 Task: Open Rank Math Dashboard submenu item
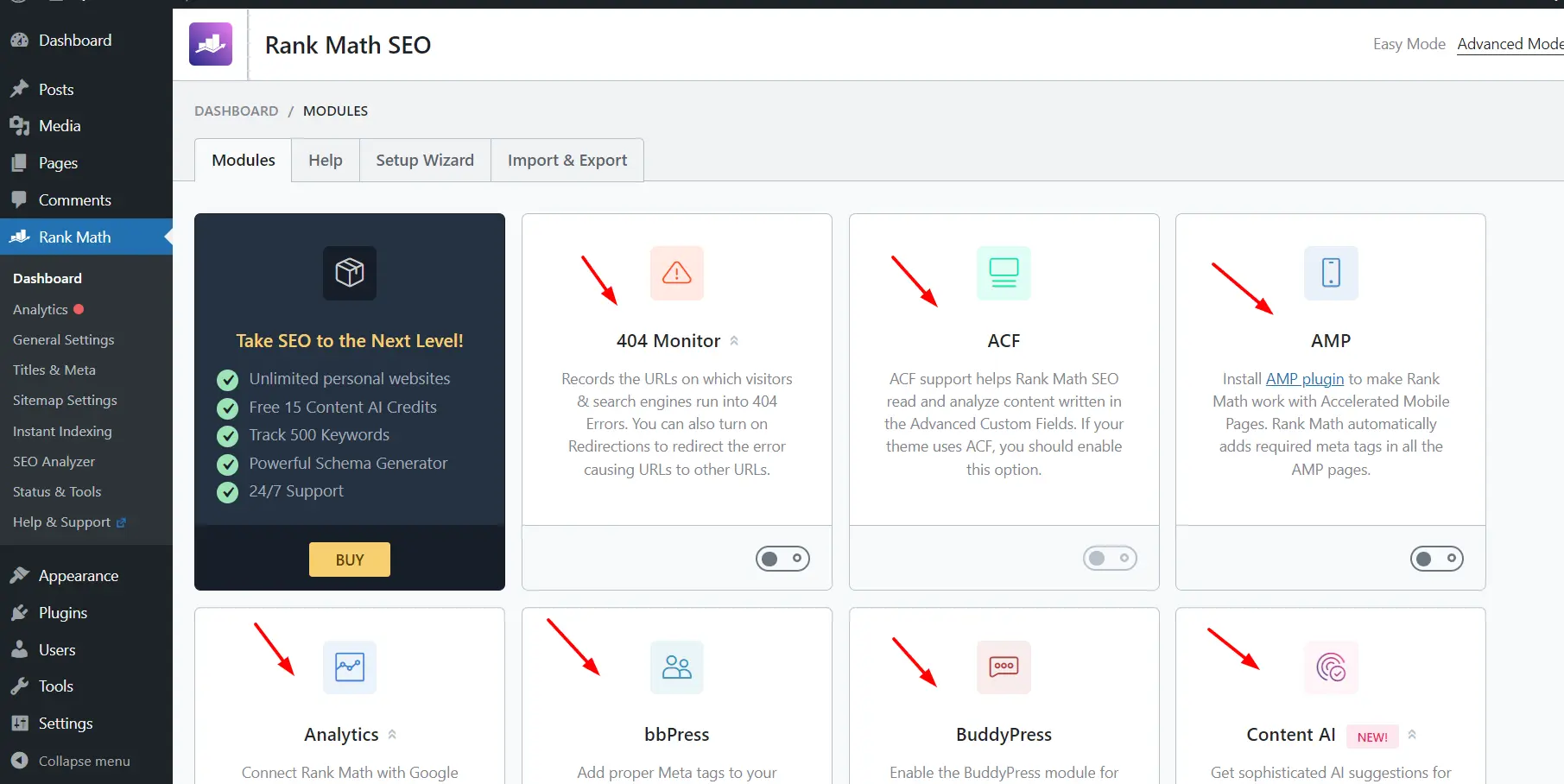[x=47, y=278]
